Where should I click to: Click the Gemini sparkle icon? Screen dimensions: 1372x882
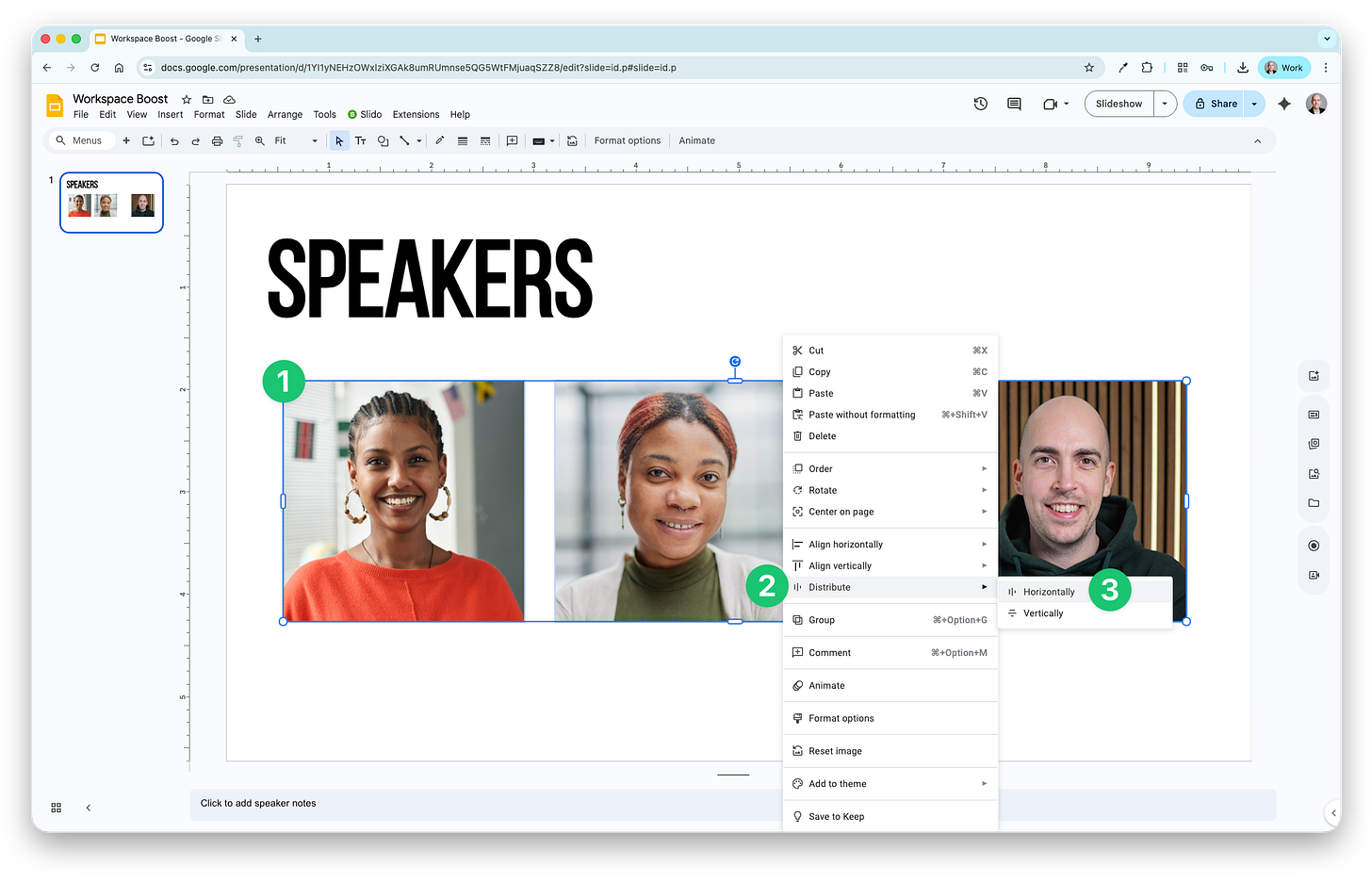coord(1283,104)
